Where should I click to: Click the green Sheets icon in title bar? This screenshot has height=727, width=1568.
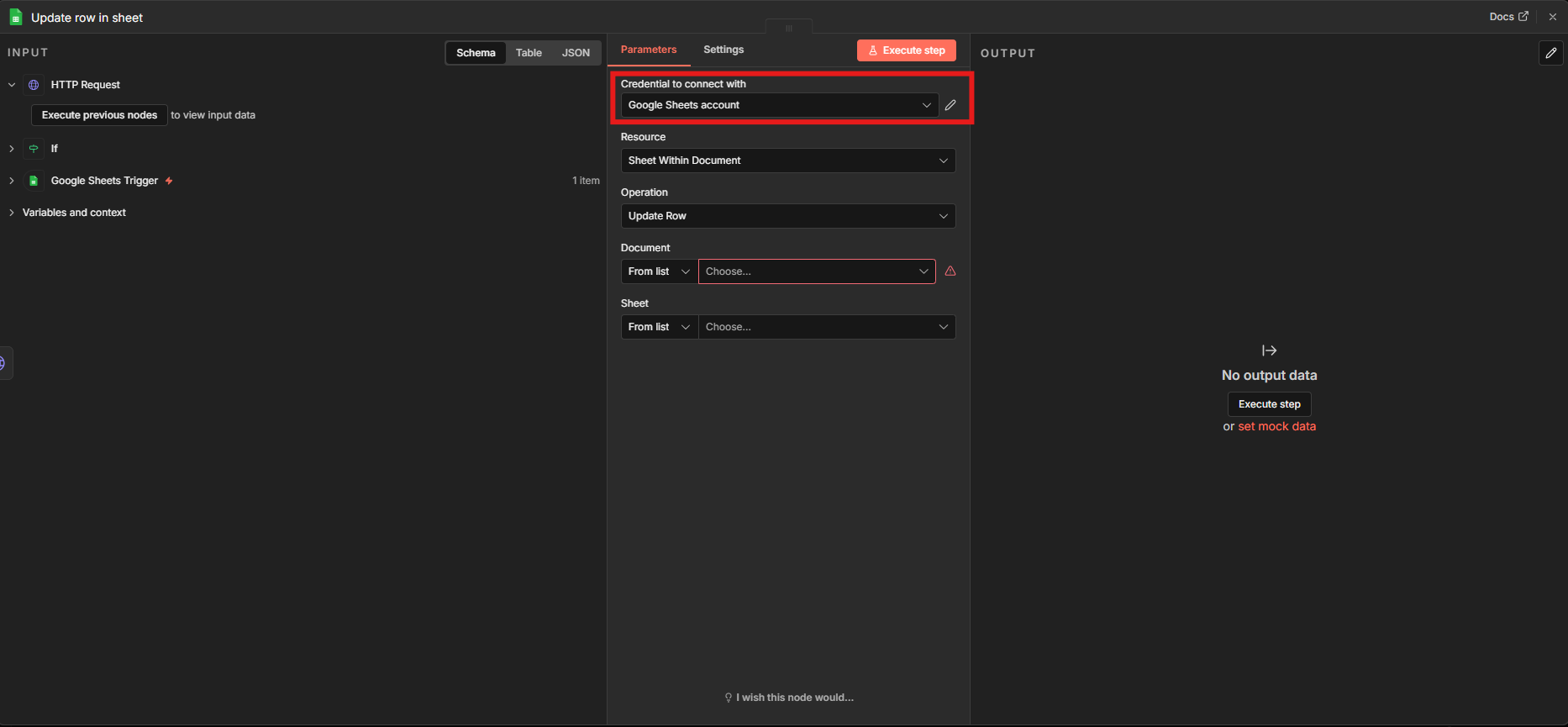pyautogui.click(x=15, y=18)
